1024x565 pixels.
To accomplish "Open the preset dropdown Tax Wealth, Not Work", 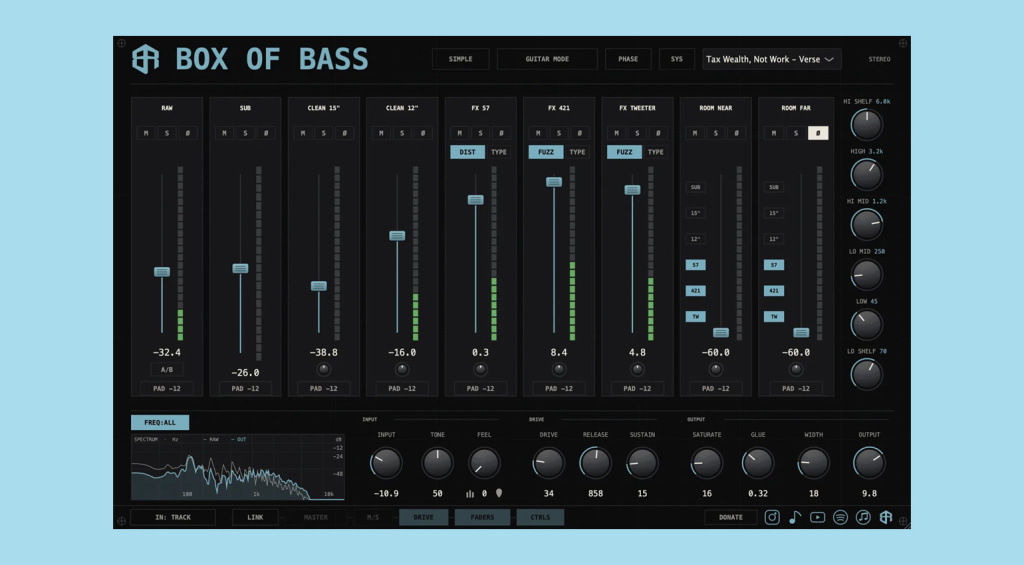I will coord(771,59).
